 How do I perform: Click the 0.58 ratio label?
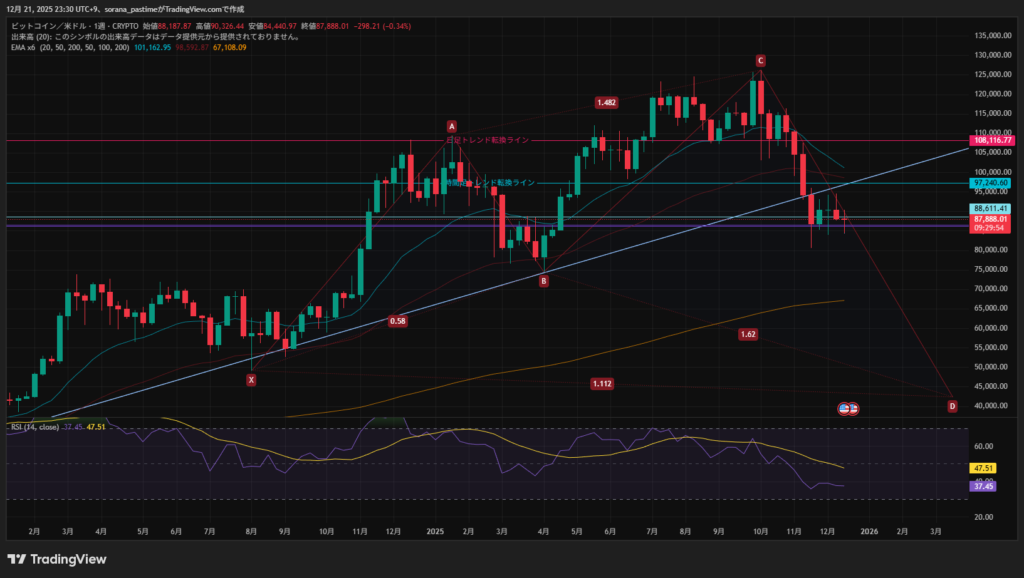pos(397,321)
